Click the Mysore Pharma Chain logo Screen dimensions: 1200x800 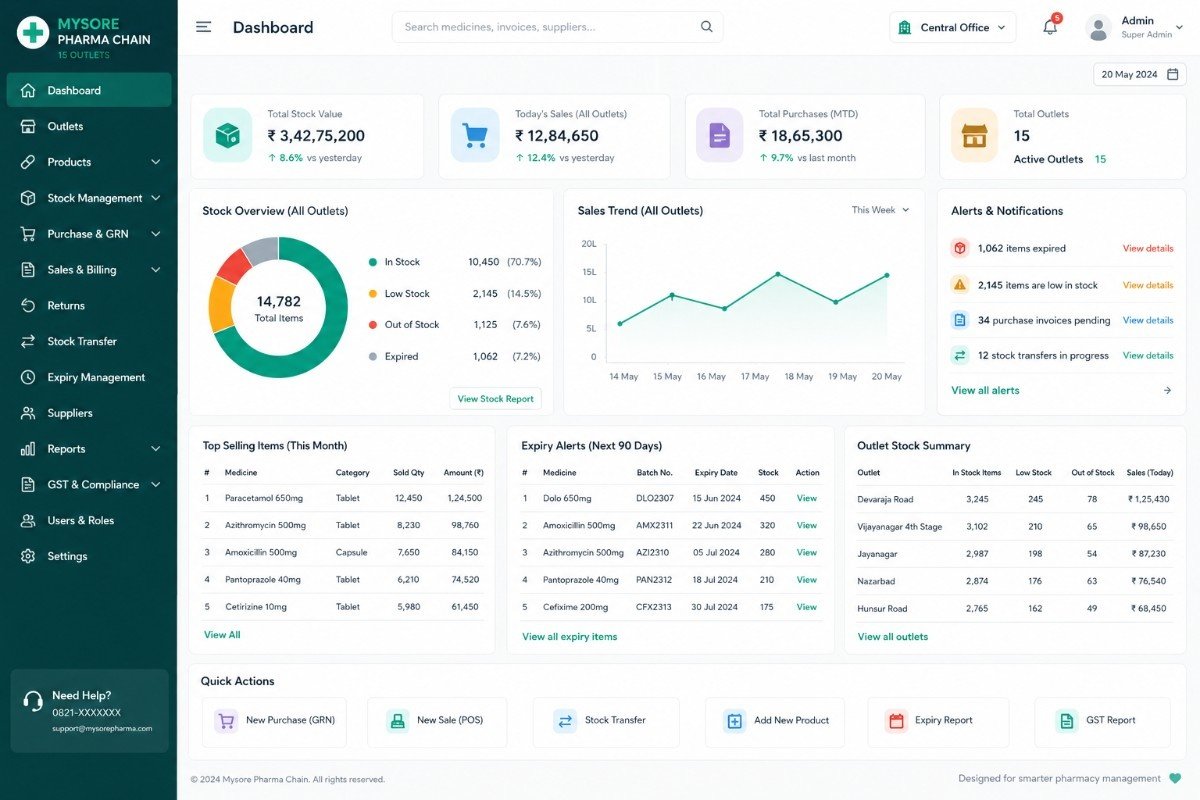33,32
